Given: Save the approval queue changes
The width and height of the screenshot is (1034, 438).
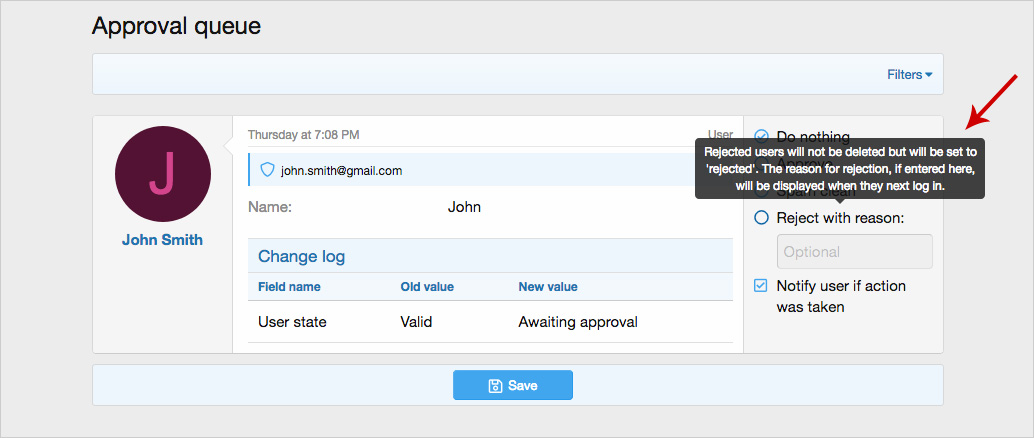Looking at the screenshot, I should (512, 385).
